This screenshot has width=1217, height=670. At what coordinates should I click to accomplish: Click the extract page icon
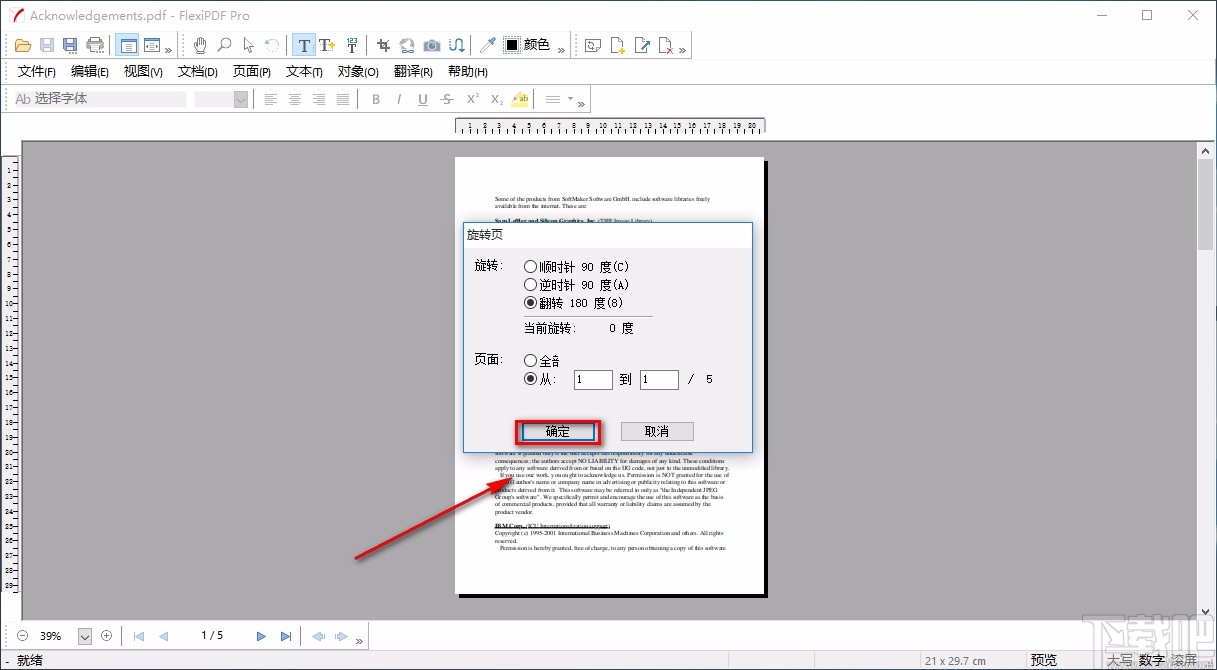pyautogui.click(x=642, y=45)
